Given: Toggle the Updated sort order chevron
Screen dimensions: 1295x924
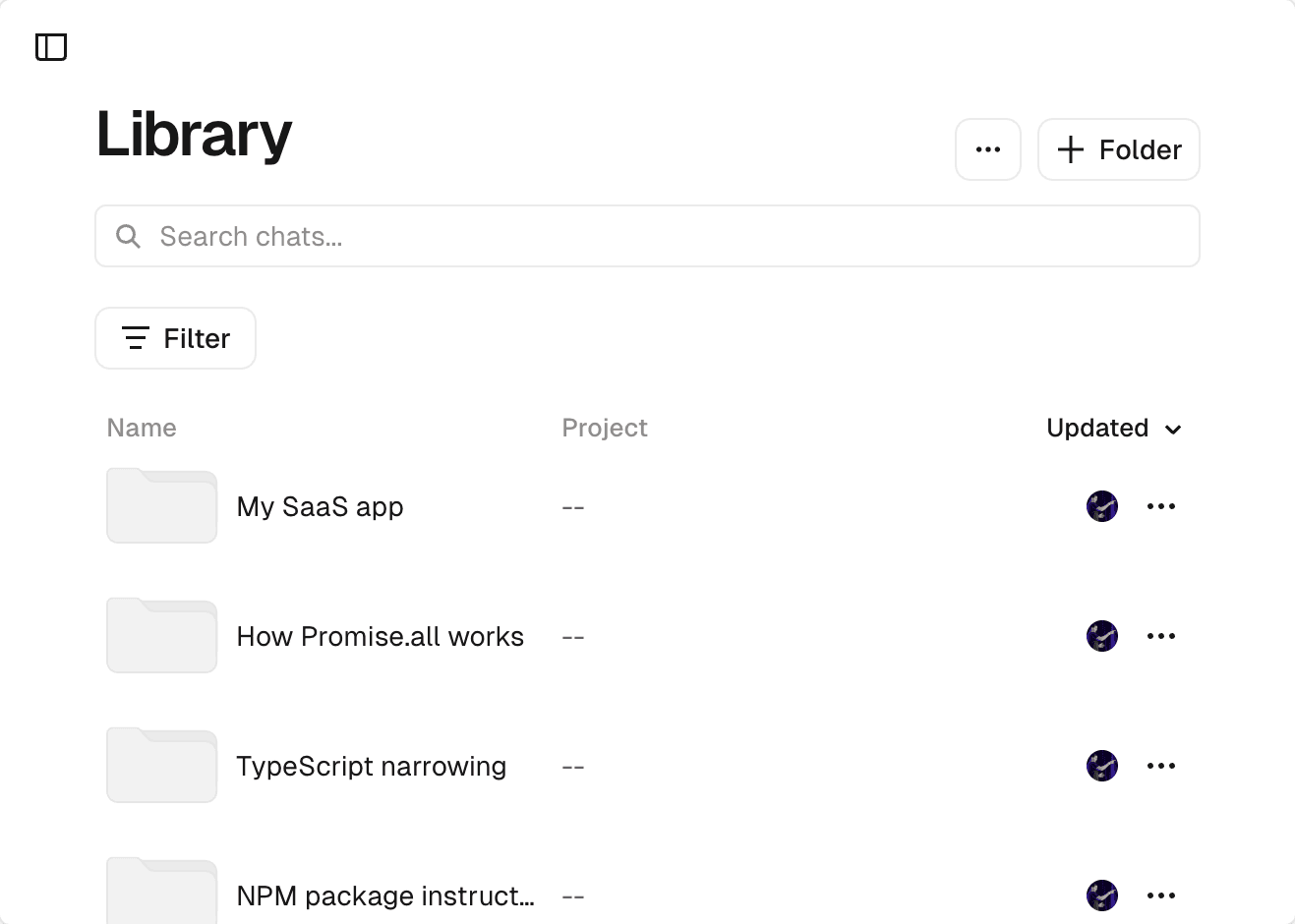Looking at the screenshot, I should point(1173,430).
